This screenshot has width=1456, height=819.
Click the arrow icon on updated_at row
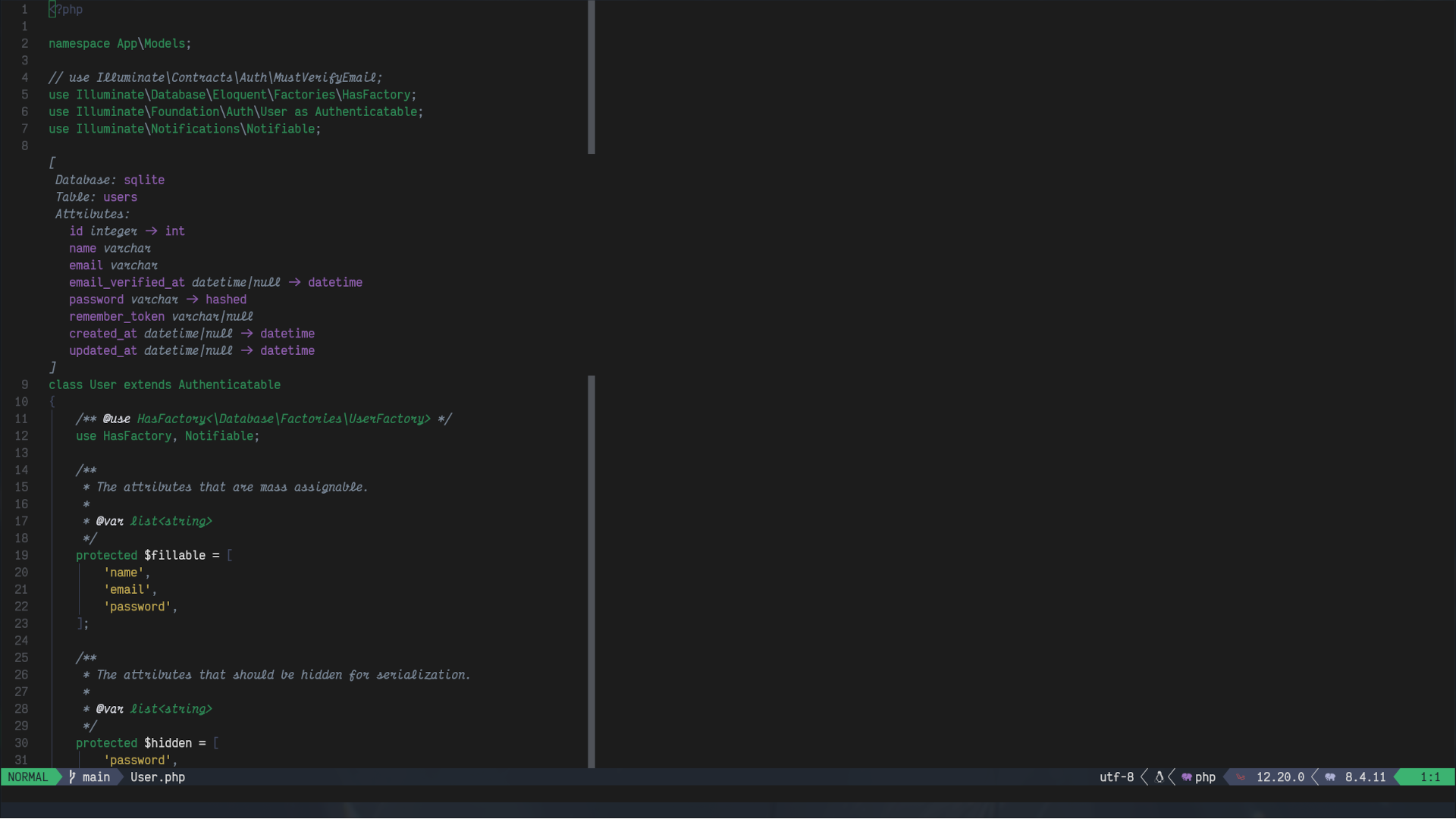(x=246, y=351)
